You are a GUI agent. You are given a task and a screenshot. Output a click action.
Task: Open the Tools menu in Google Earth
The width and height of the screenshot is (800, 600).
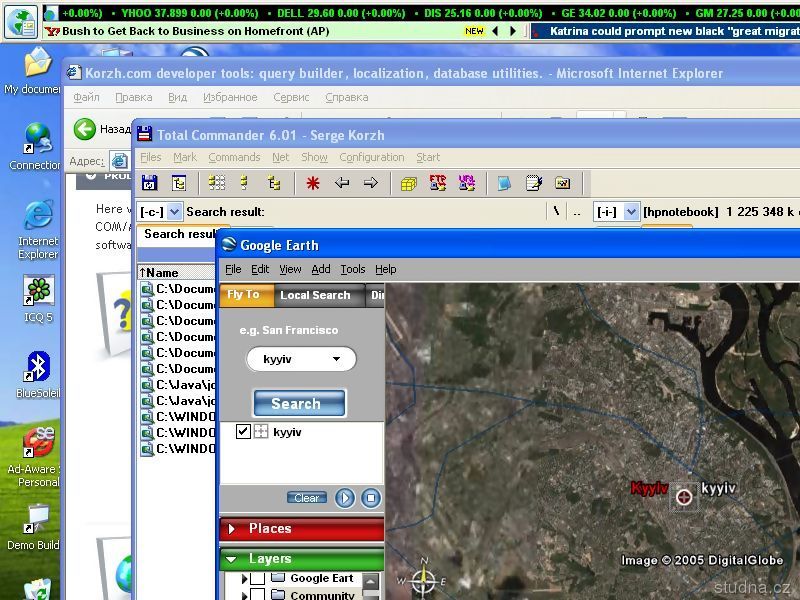point(352,269)
